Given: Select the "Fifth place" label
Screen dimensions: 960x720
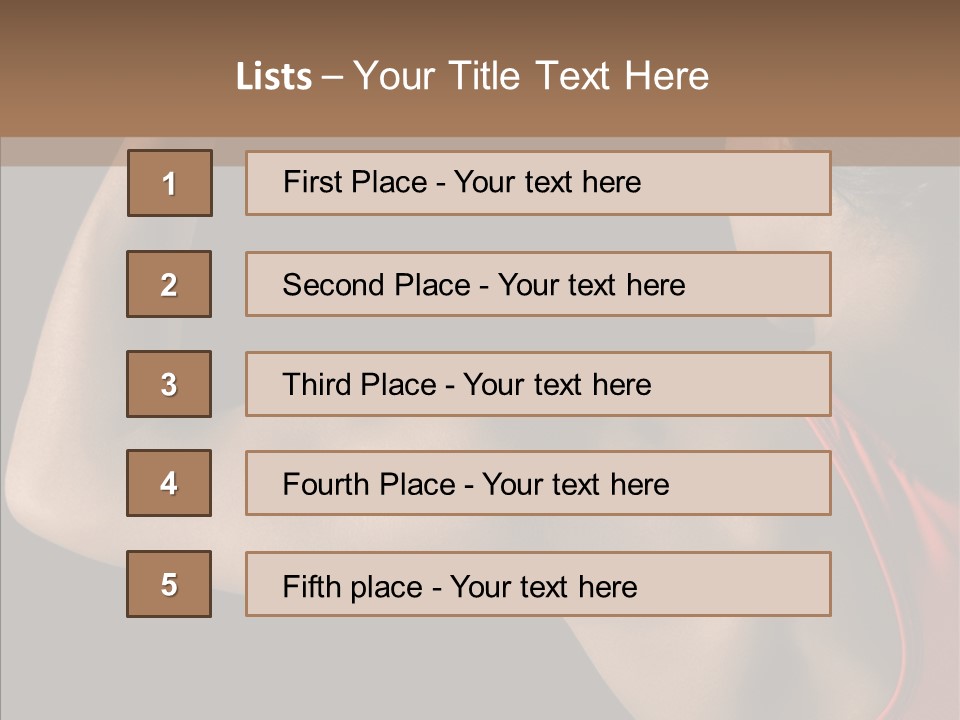Looking at the screenshot, I should [x=351, y=586].
